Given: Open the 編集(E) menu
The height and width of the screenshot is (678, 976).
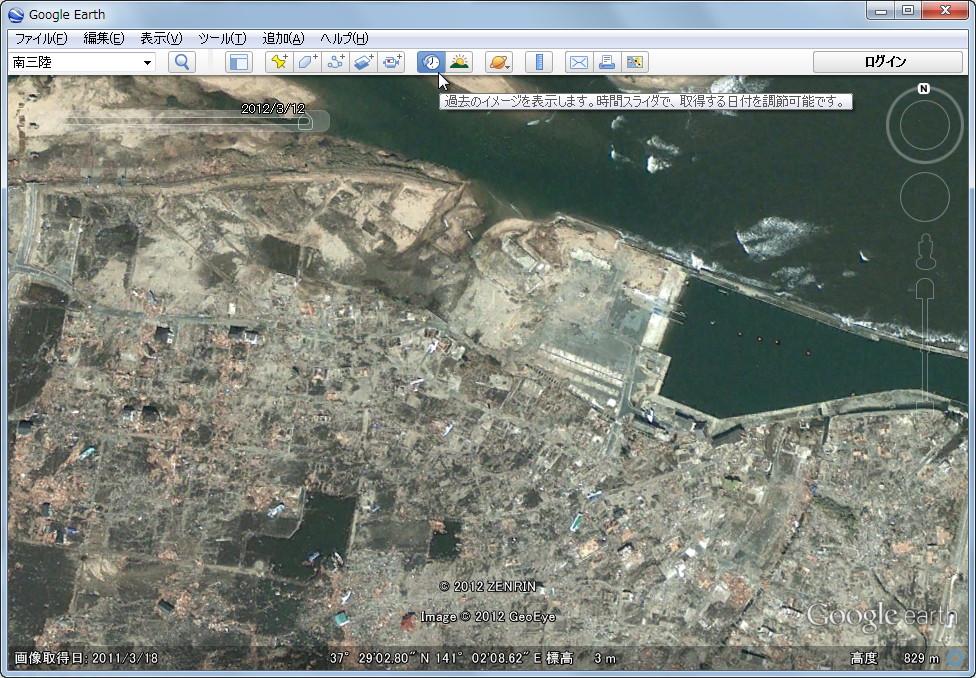Looking at the screenshot, I should click(x=104, y=39).
